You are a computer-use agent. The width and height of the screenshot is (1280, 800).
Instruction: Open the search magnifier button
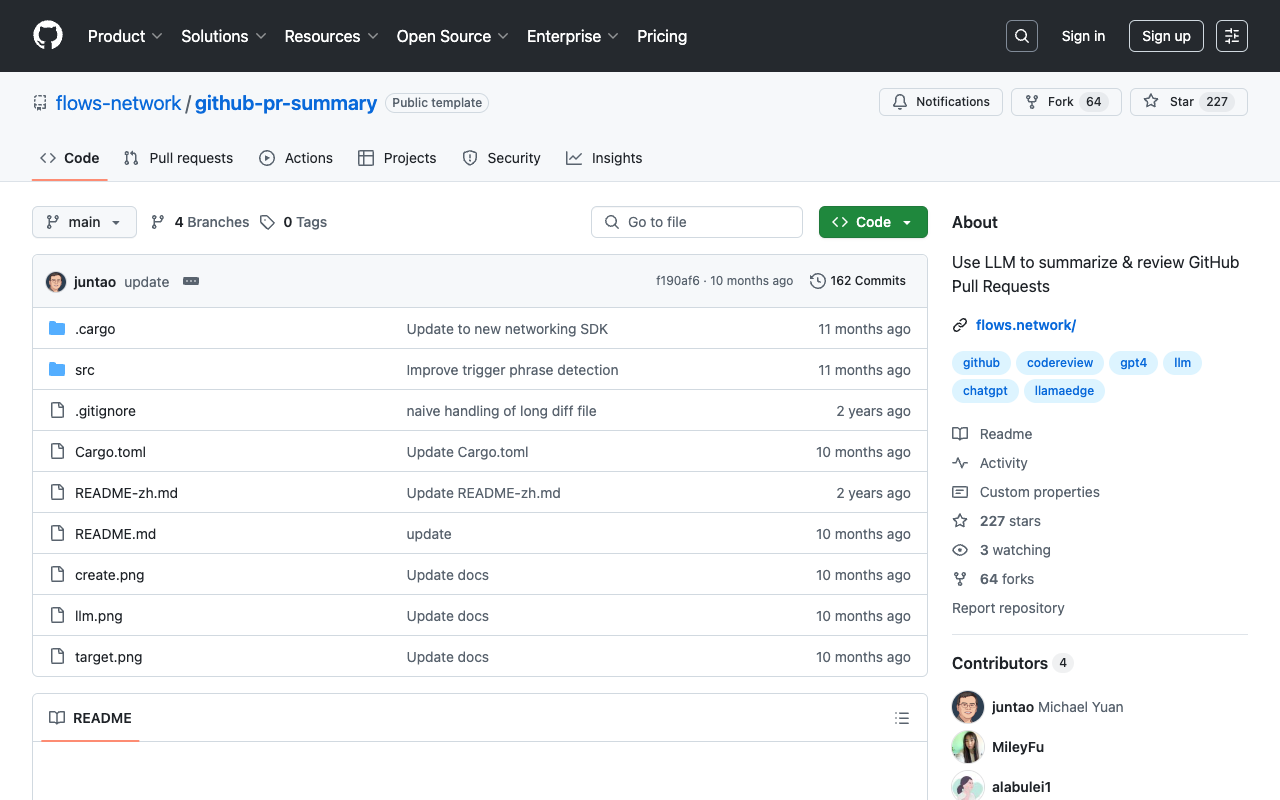1022,36
